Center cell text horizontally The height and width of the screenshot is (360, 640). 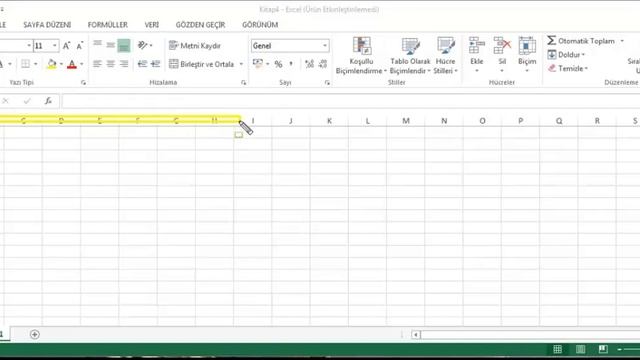[x=110, y=64]
